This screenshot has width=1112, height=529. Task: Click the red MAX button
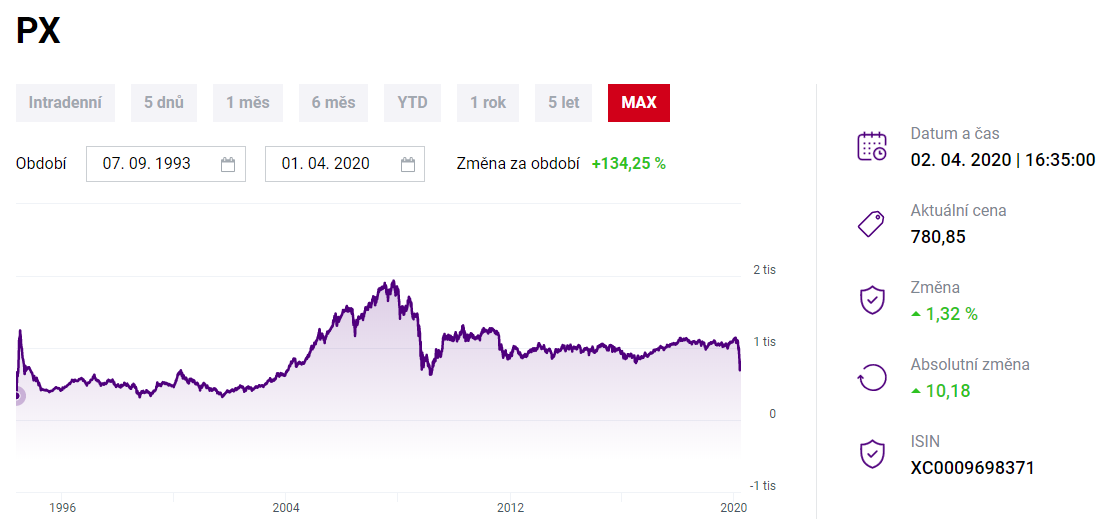click(638, 103)
